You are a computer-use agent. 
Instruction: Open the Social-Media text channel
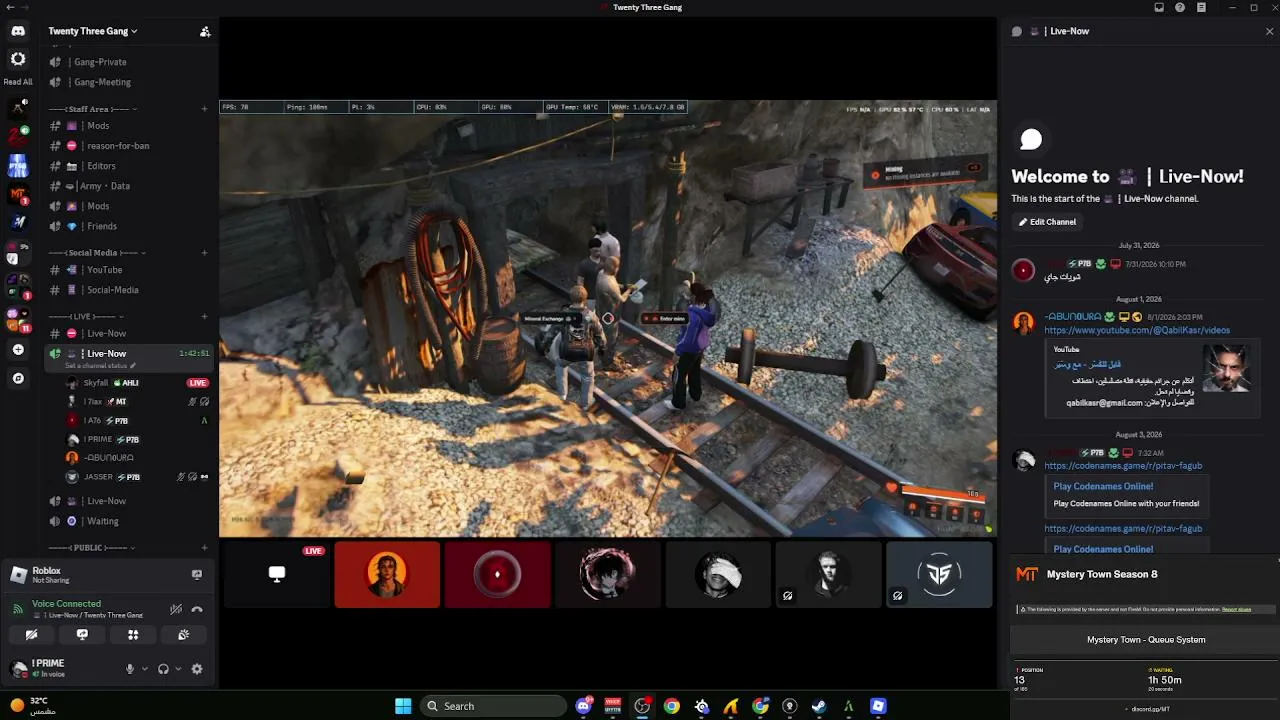[130, 290]
